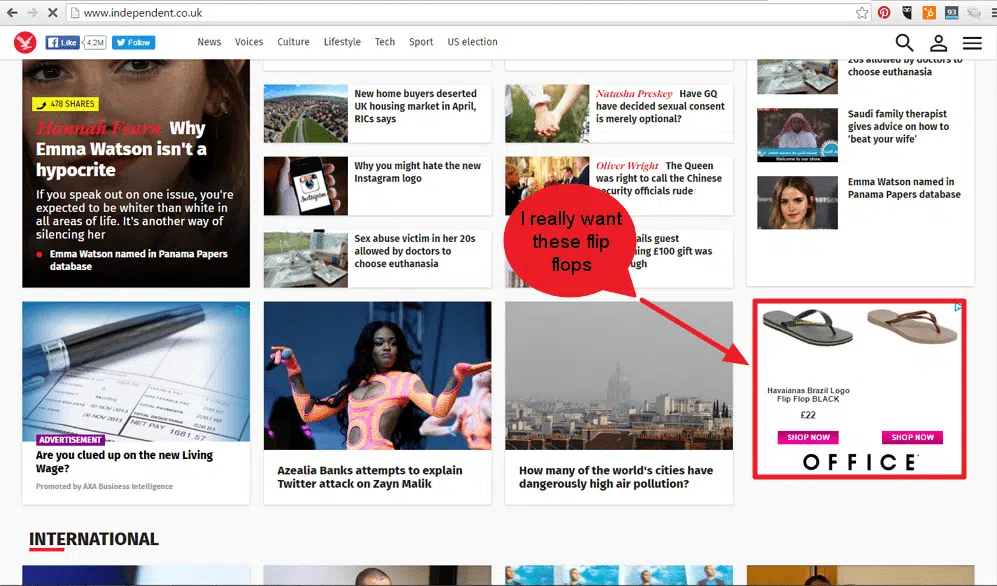Open the hamburger menu icon
The image size is (997, 586).
(972, 43)
